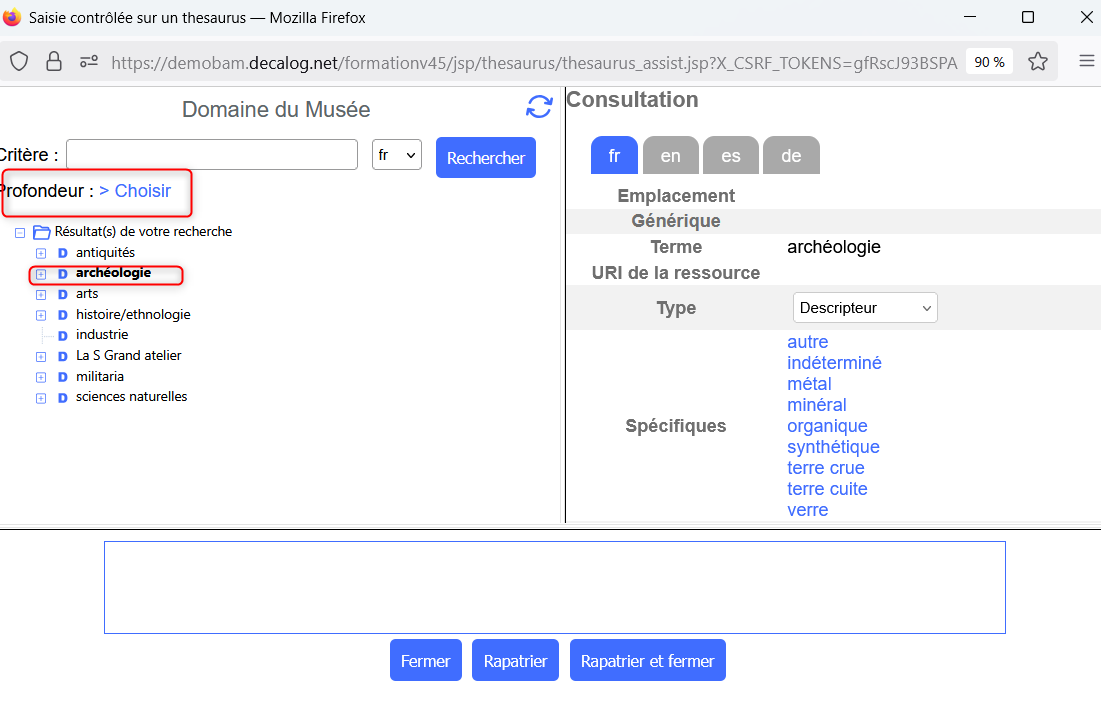
Task: Click the refresh arrows icon beside Domaine du Musée
Action: (539, 107)
